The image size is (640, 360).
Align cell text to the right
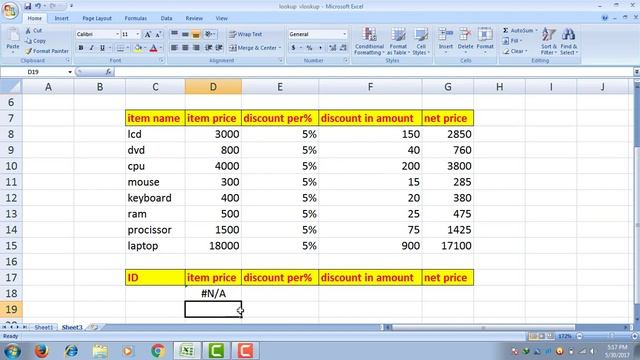196,48
